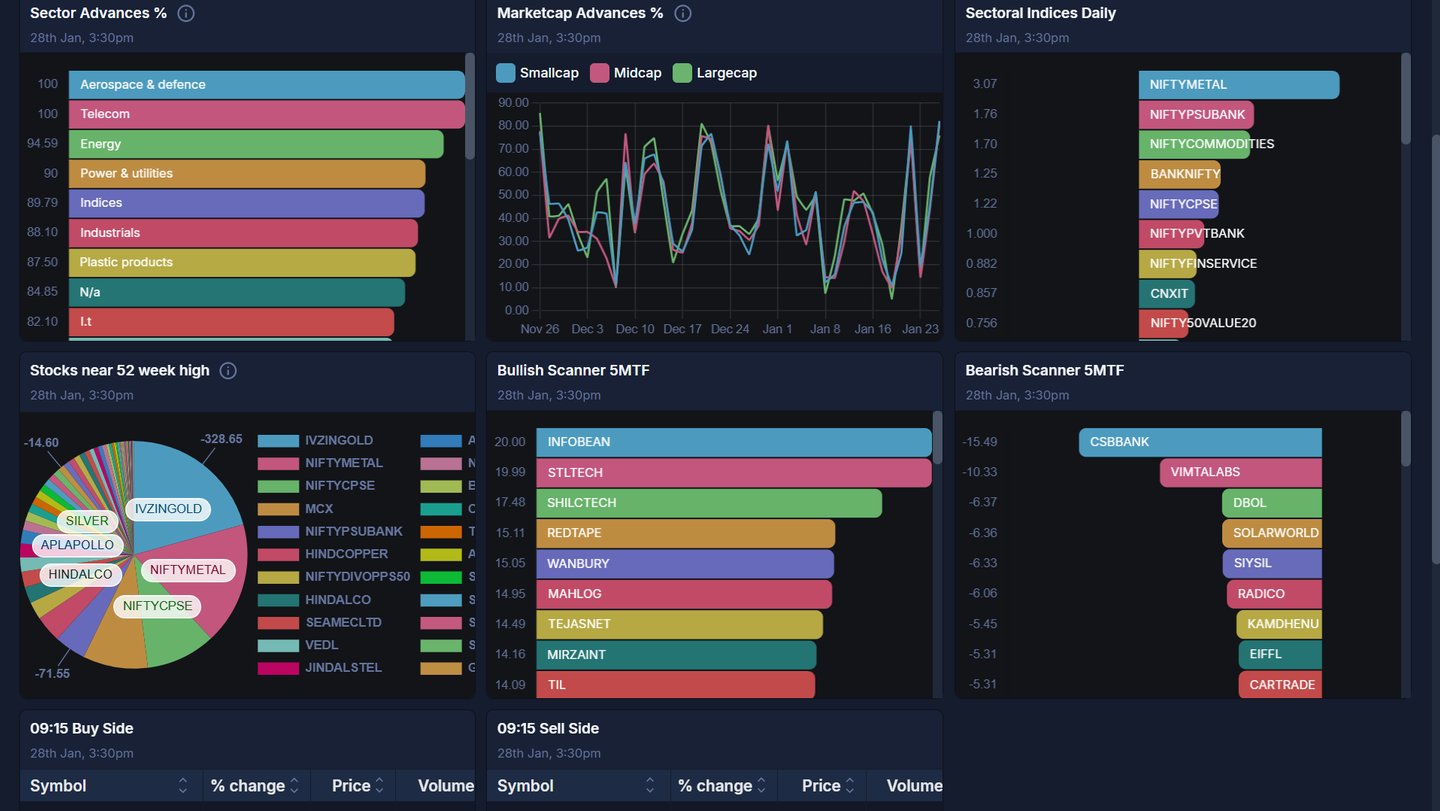Image resolution: width=1440 pixels, height=811 pixels.
Task: Toggle NIFTYMETAL in the pie chart legend
Action: (x=320, y=463)
